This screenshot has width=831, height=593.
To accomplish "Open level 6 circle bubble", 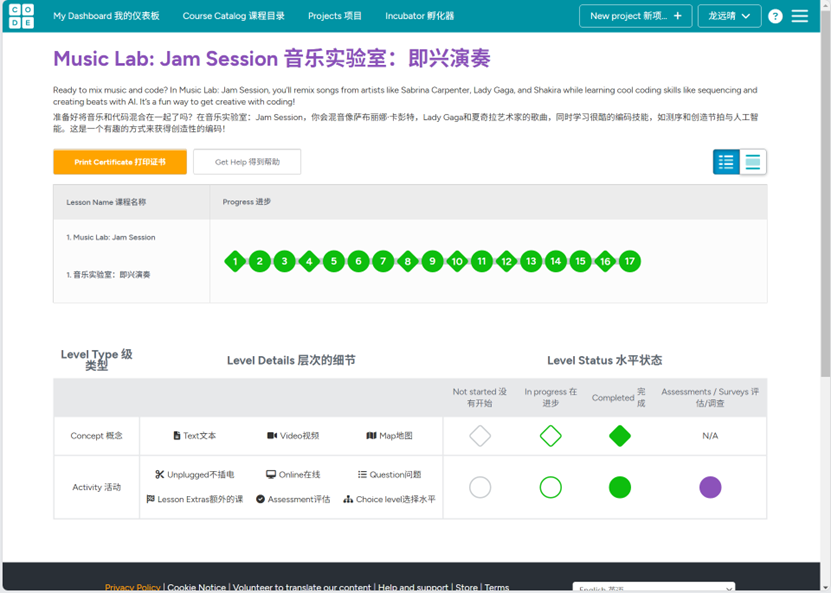I will tap(358, 261).
